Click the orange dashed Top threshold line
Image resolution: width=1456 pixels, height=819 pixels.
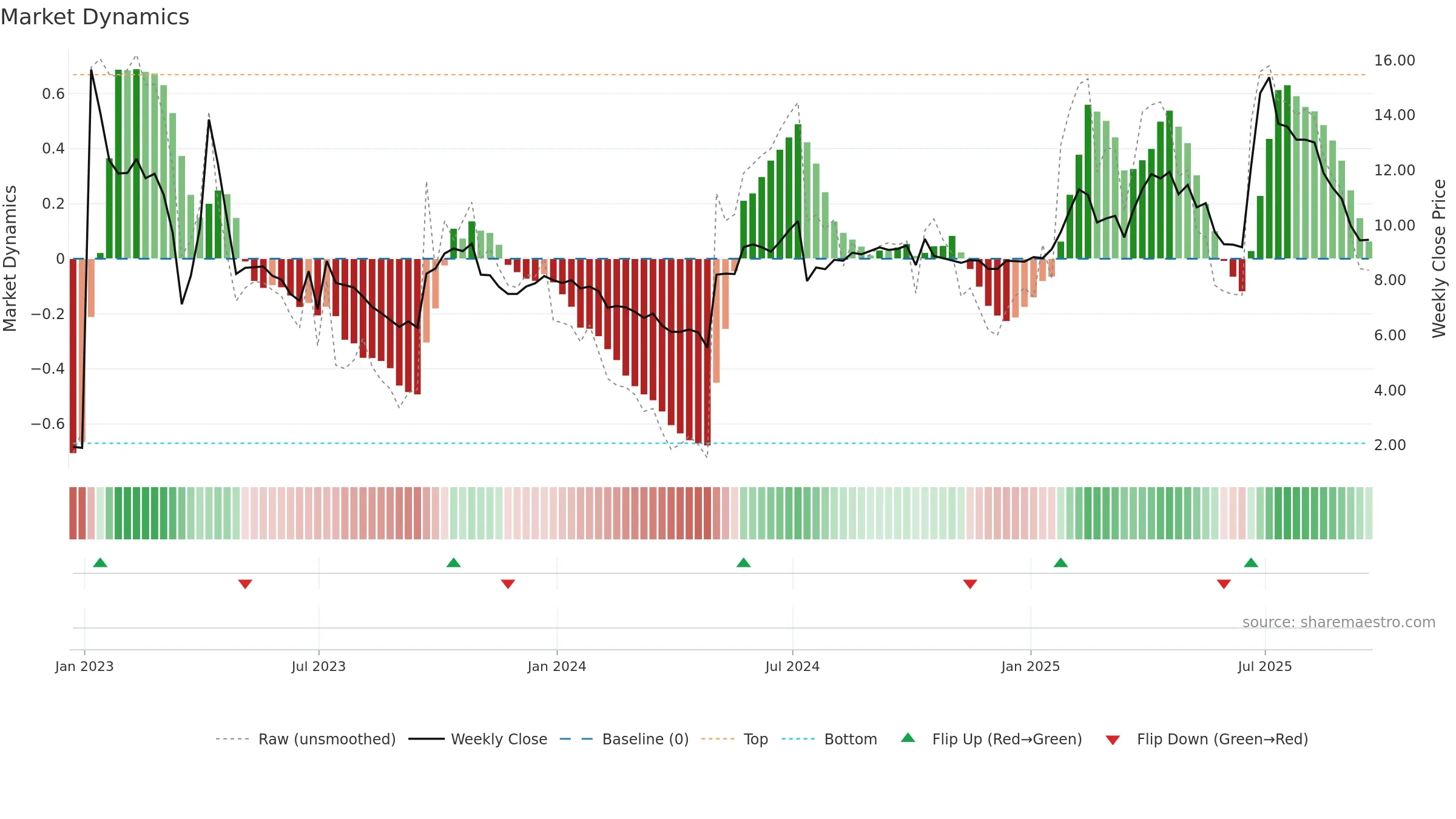[x=720, y=75]
